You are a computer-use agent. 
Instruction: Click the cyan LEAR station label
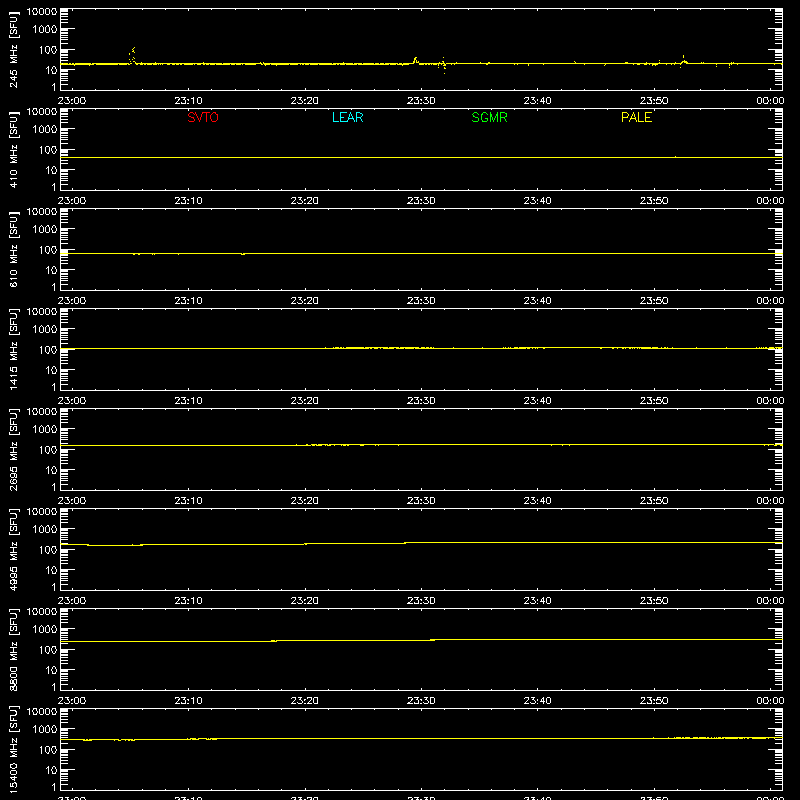tap(347, 117)
